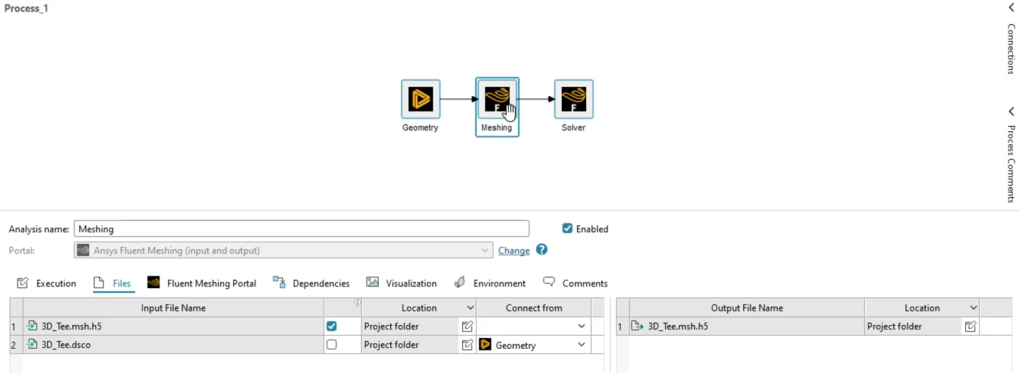
Task: Click the Process_1 title
Action: pos(26,8)
